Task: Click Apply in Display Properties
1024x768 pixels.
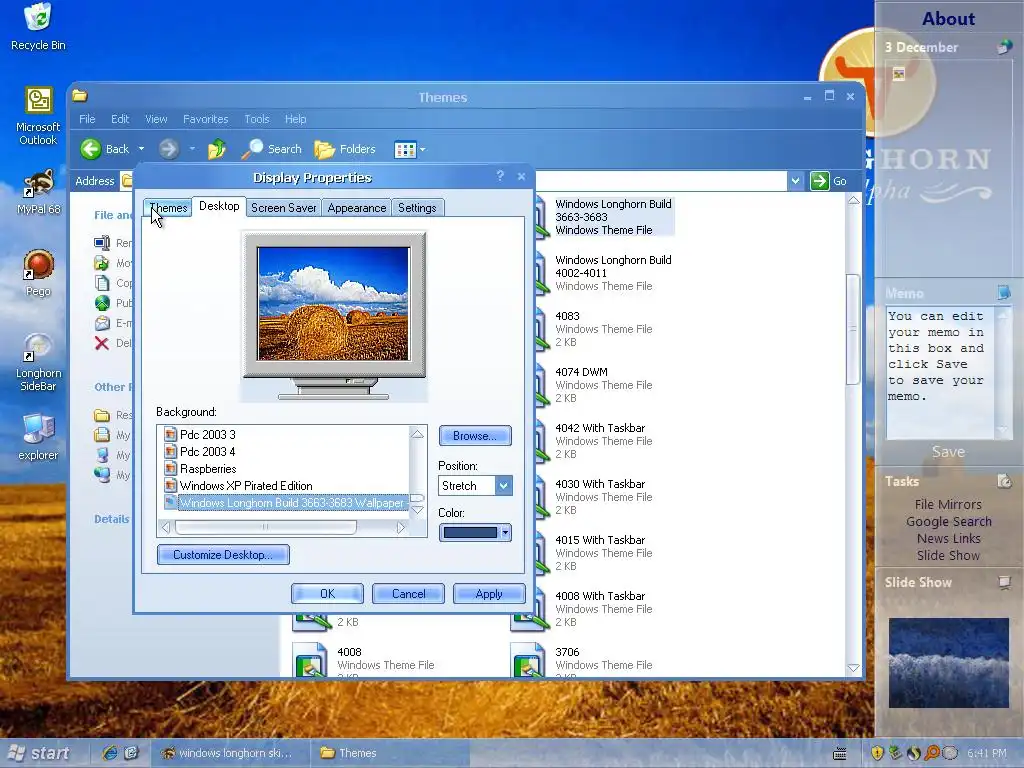Action: click(x=489, y=594)
